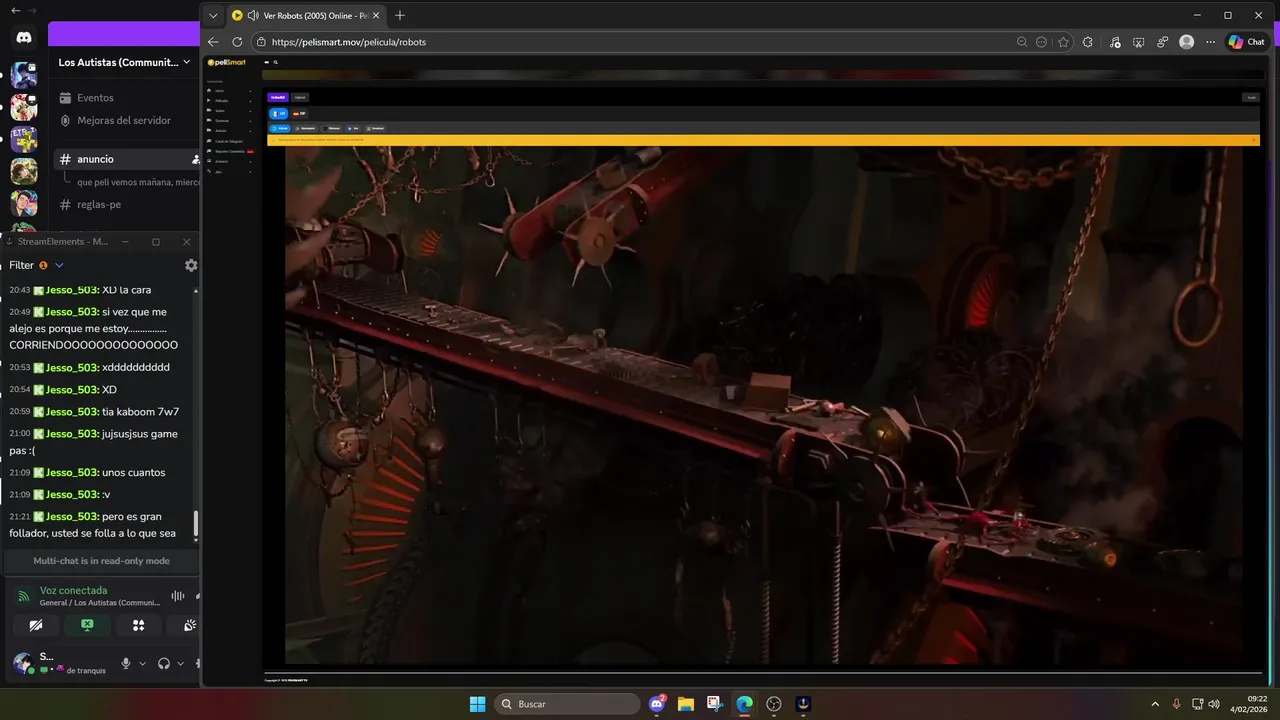Select the LAT audio language button

click(x=279, y=113)
